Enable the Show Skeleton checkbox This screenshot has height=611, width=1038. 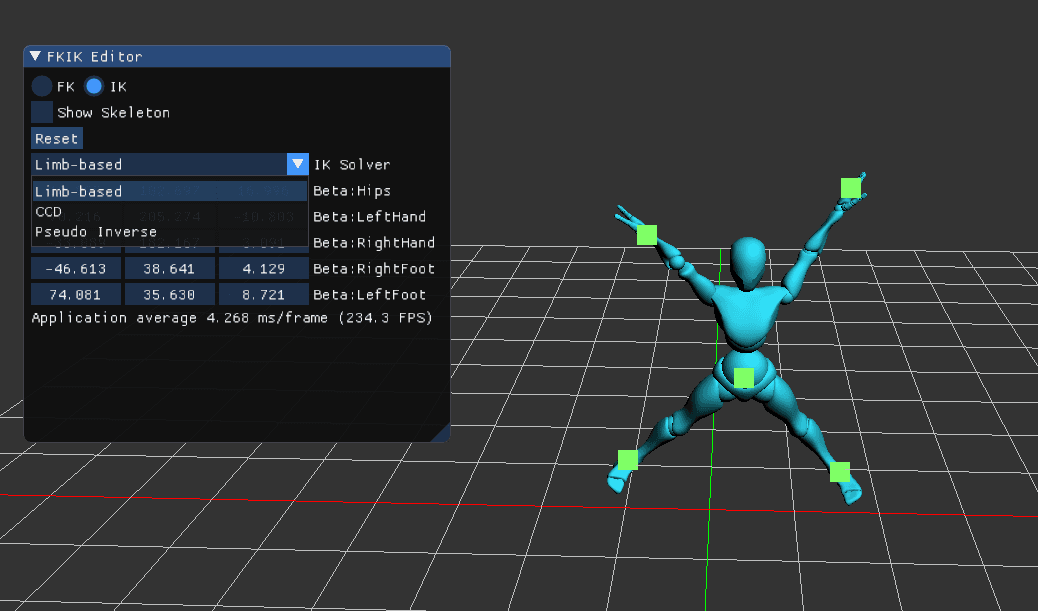coord(42,113)
